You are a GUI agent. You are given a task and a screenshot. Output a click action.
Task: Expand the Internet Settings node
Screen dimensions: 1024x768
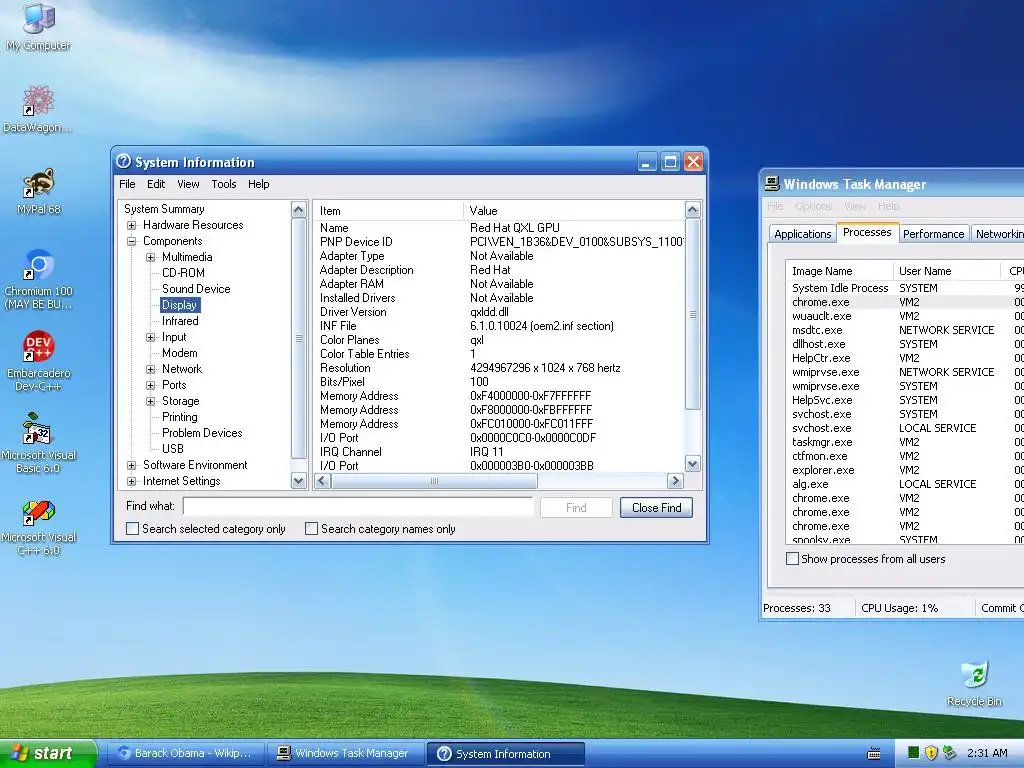[131, 481]
